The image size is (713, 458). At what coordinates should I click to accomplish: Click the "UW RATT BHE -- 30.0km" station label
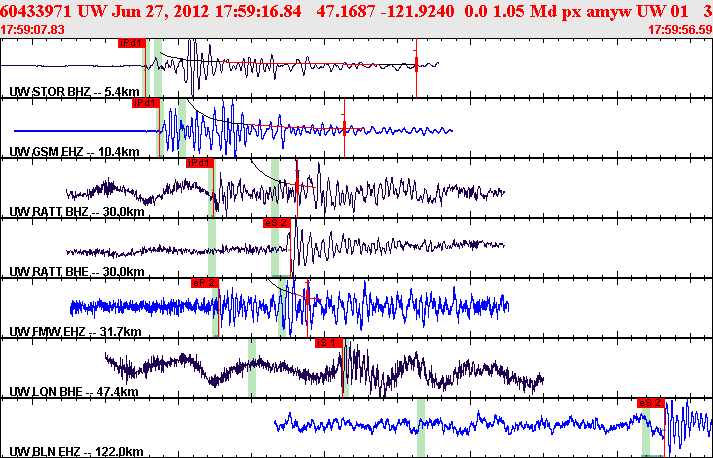77,272
